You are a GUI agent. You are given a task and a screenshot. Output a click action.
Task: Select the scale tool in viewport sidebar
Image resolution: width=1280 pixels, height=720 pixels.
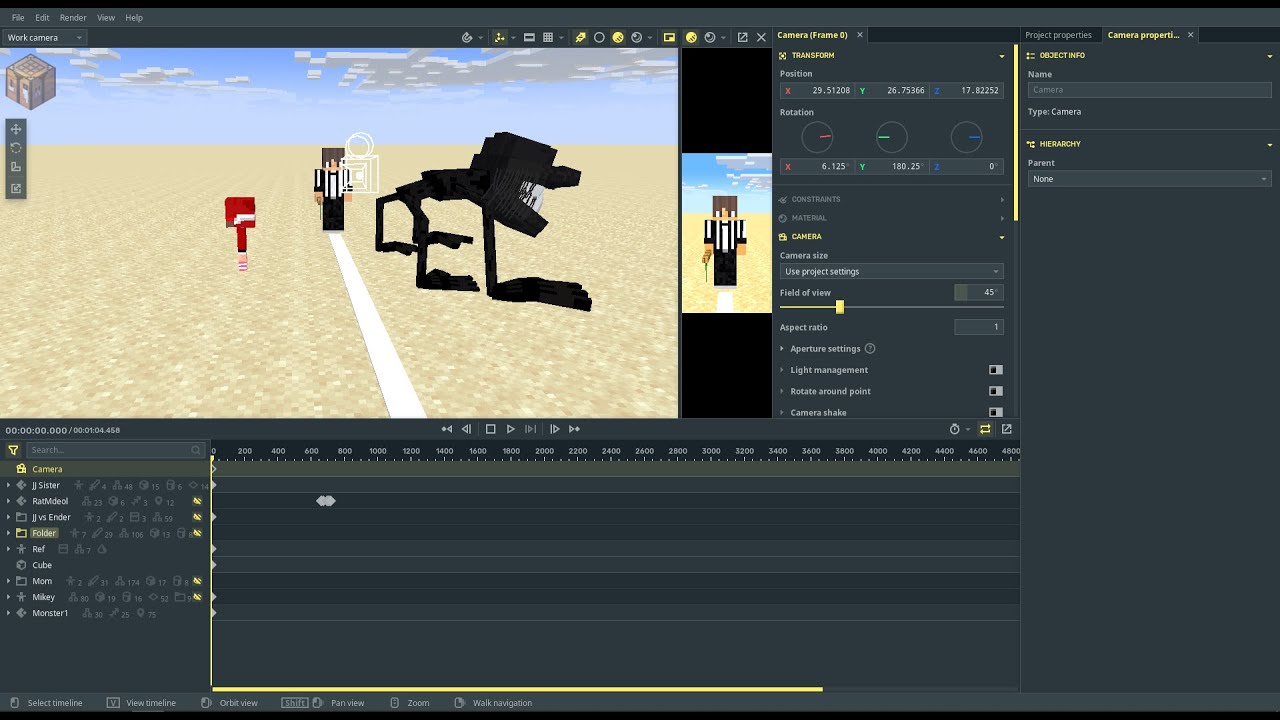click(x=15, y=167)
